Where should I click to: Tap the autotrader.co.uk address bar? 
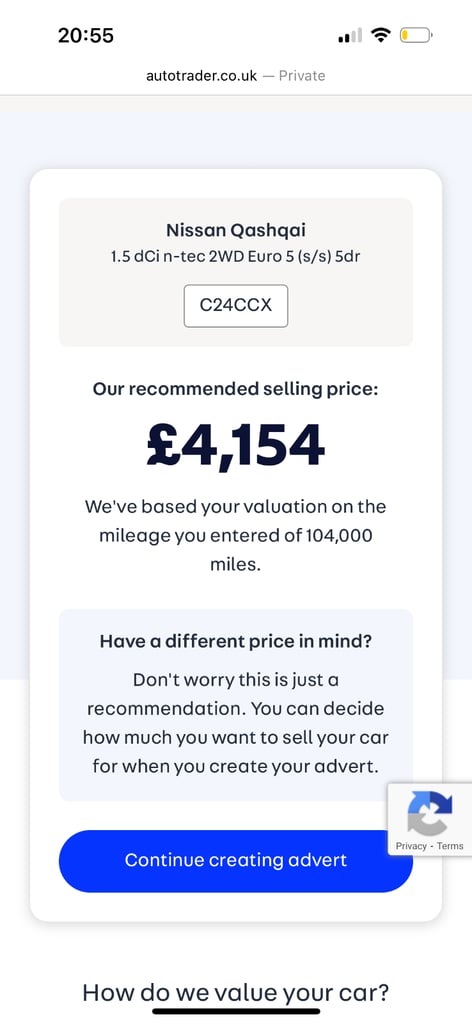click(x=236, y=76)
